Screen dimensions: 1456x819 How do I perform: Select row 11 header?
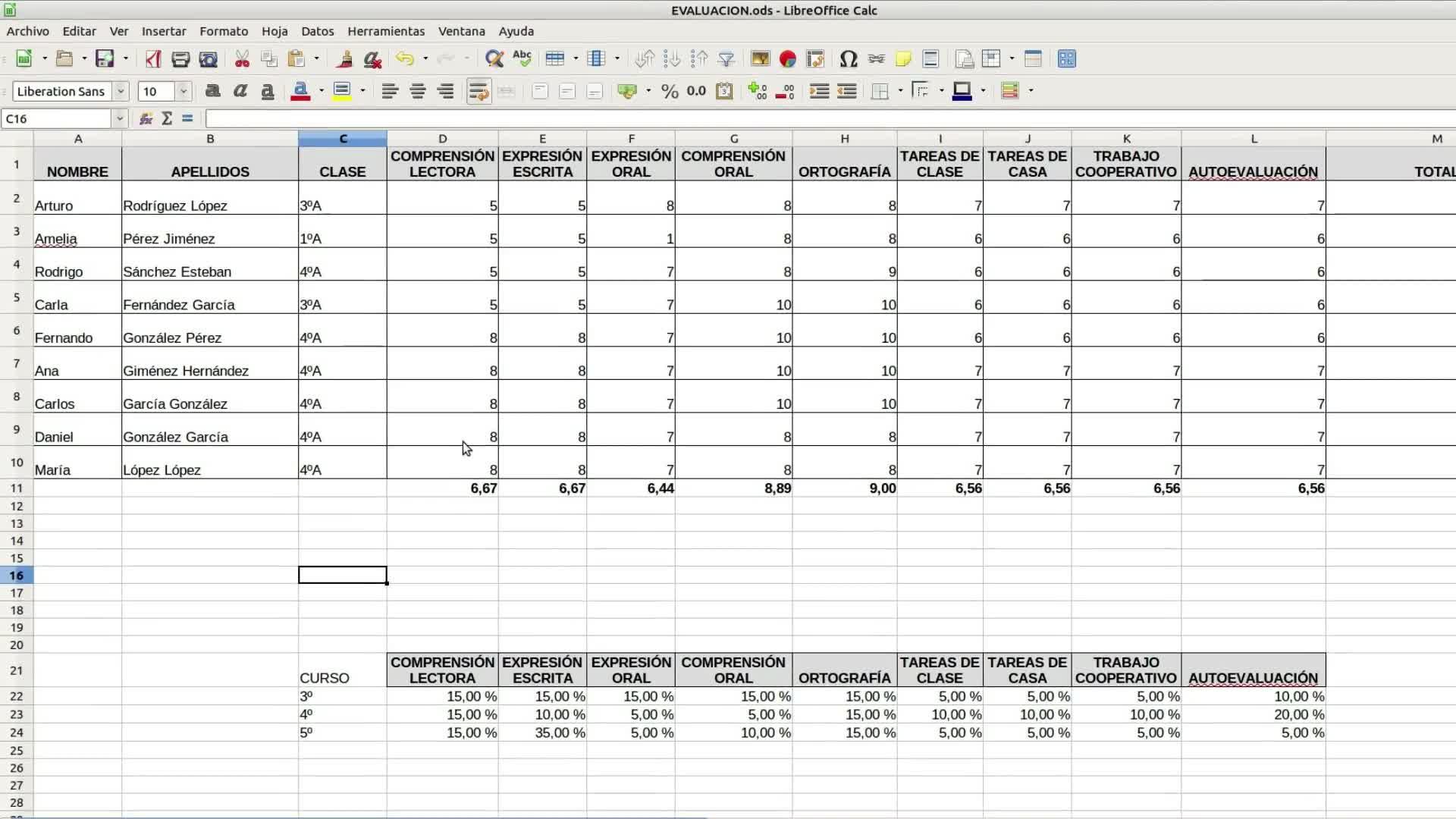pyautogui.click(x=17, y=488)
